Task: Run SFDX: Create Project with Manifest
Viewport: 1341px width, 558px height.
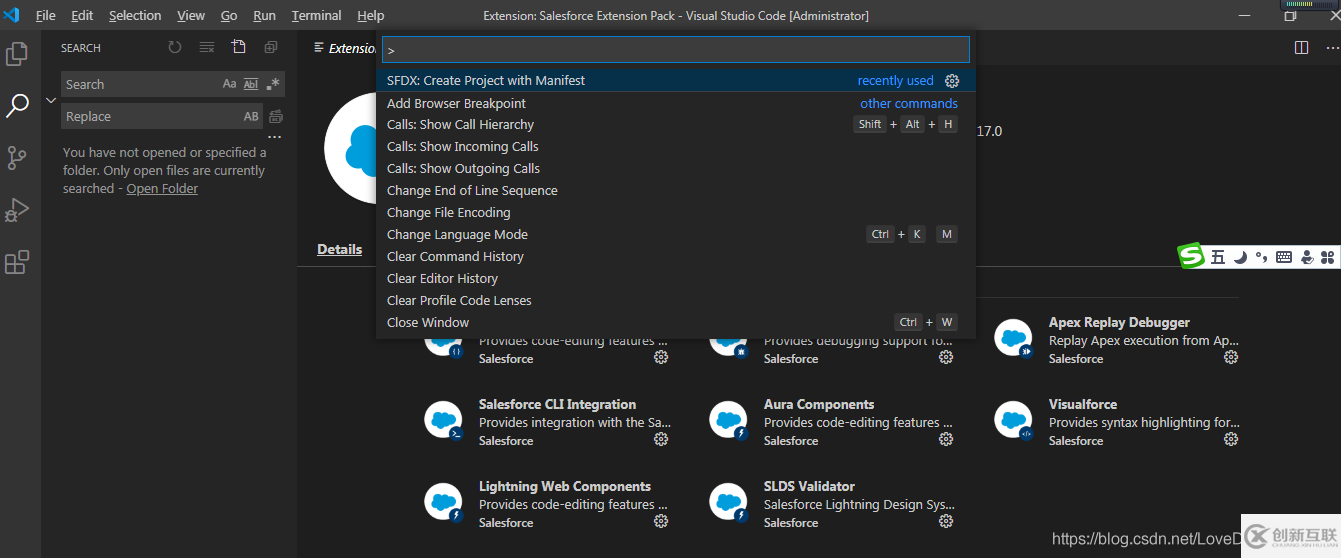Action: [675, 80]
